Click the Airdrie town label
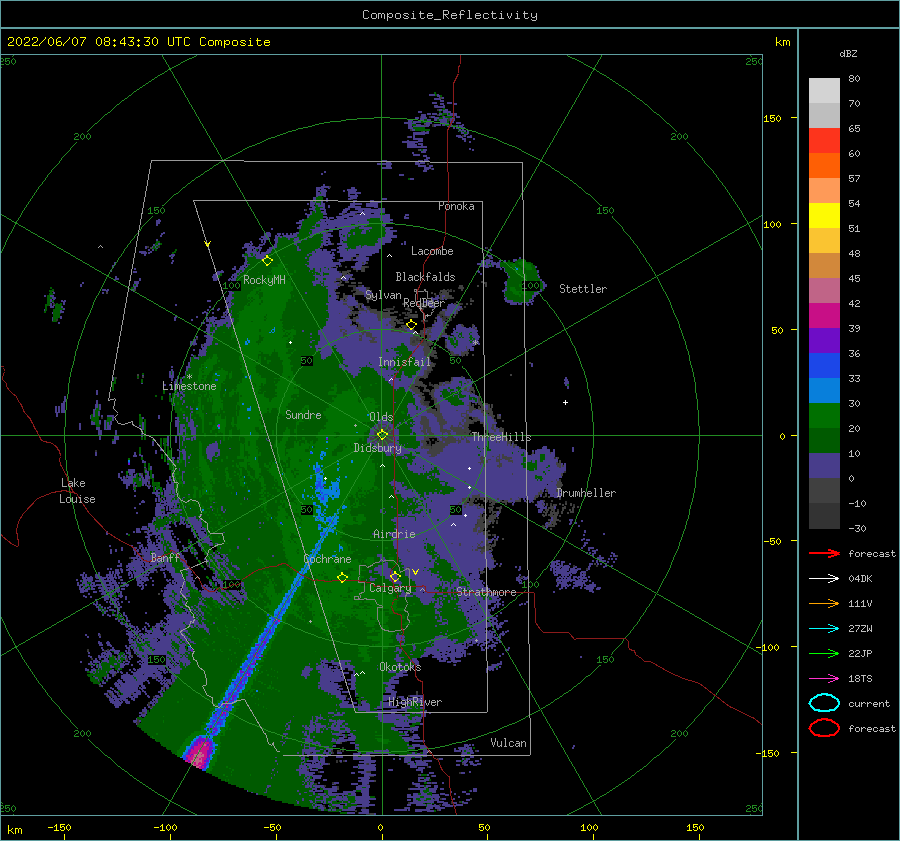 tap(394, 534)
